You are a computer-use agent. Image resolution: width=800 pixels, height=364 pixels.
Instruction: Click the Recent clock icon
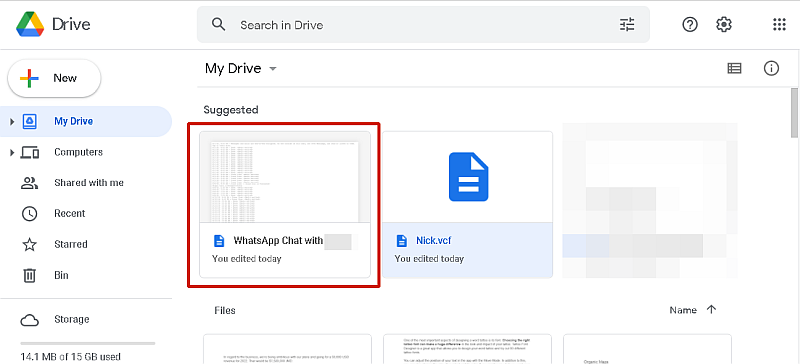[30, 213]
